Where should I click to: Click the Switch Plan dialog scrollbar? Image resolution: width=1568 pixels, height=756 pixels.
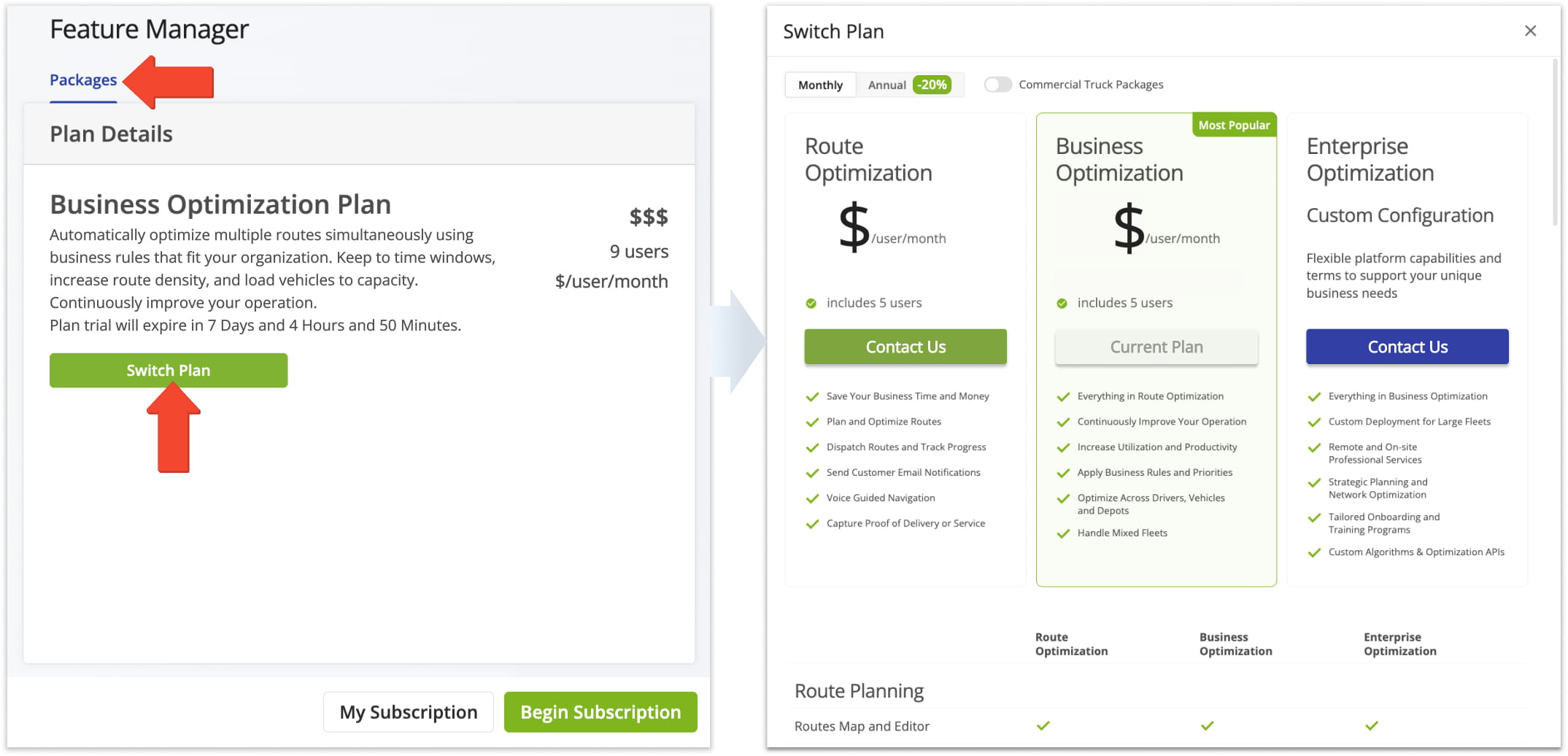1555,146
